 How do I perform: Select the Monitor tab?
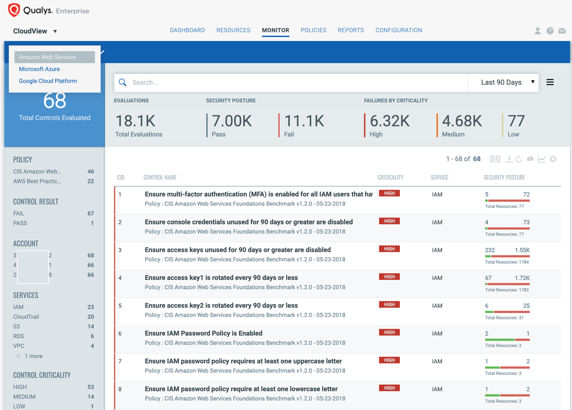[x=275, y=30]
